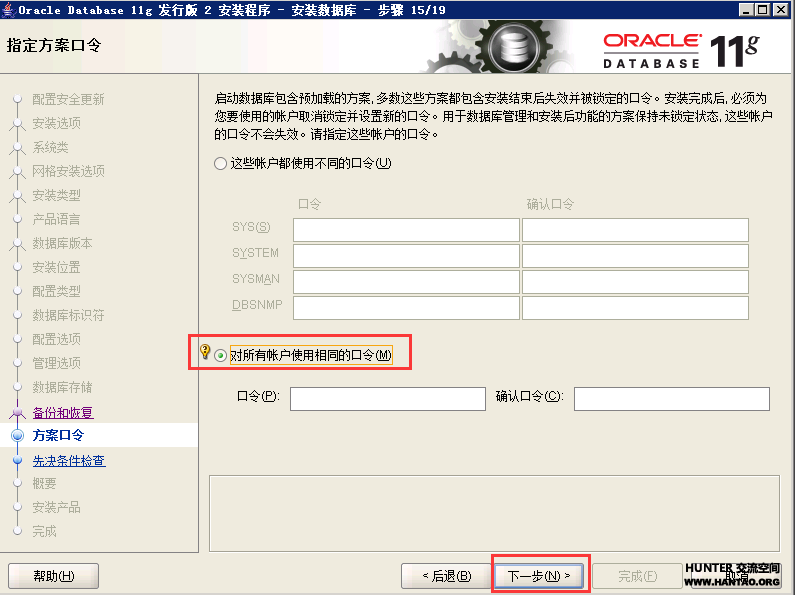Click the Java icon in the title bar
The image size is (795, 595).
(x=9, y=9)
